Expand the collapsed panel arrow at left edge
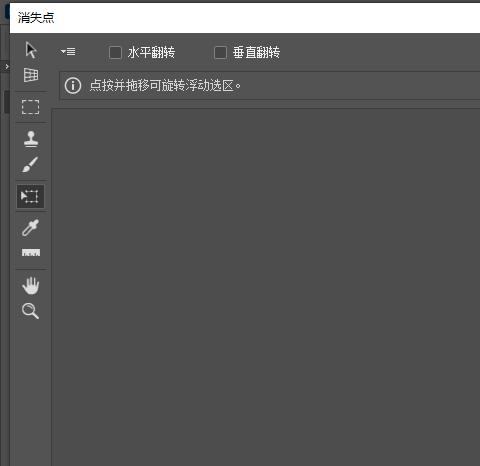Image resolution: width=480 pixels, height=466 pixels. (7, 67)
